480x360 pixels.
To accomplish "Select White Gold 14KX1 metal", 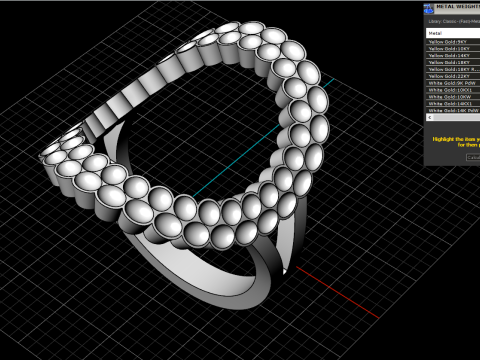I will coord(453,104).
